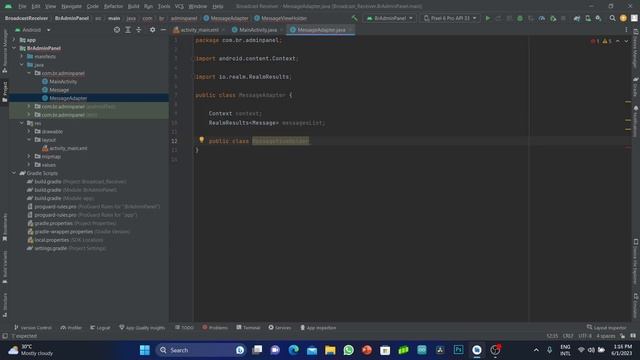Open the Refactor menu
The image size is (640, 360).
pos(113,6)
